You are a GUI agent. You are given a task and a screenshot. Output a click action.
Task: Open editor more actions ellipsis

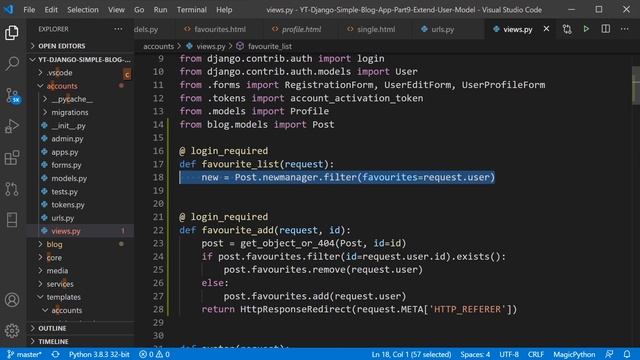624,29
